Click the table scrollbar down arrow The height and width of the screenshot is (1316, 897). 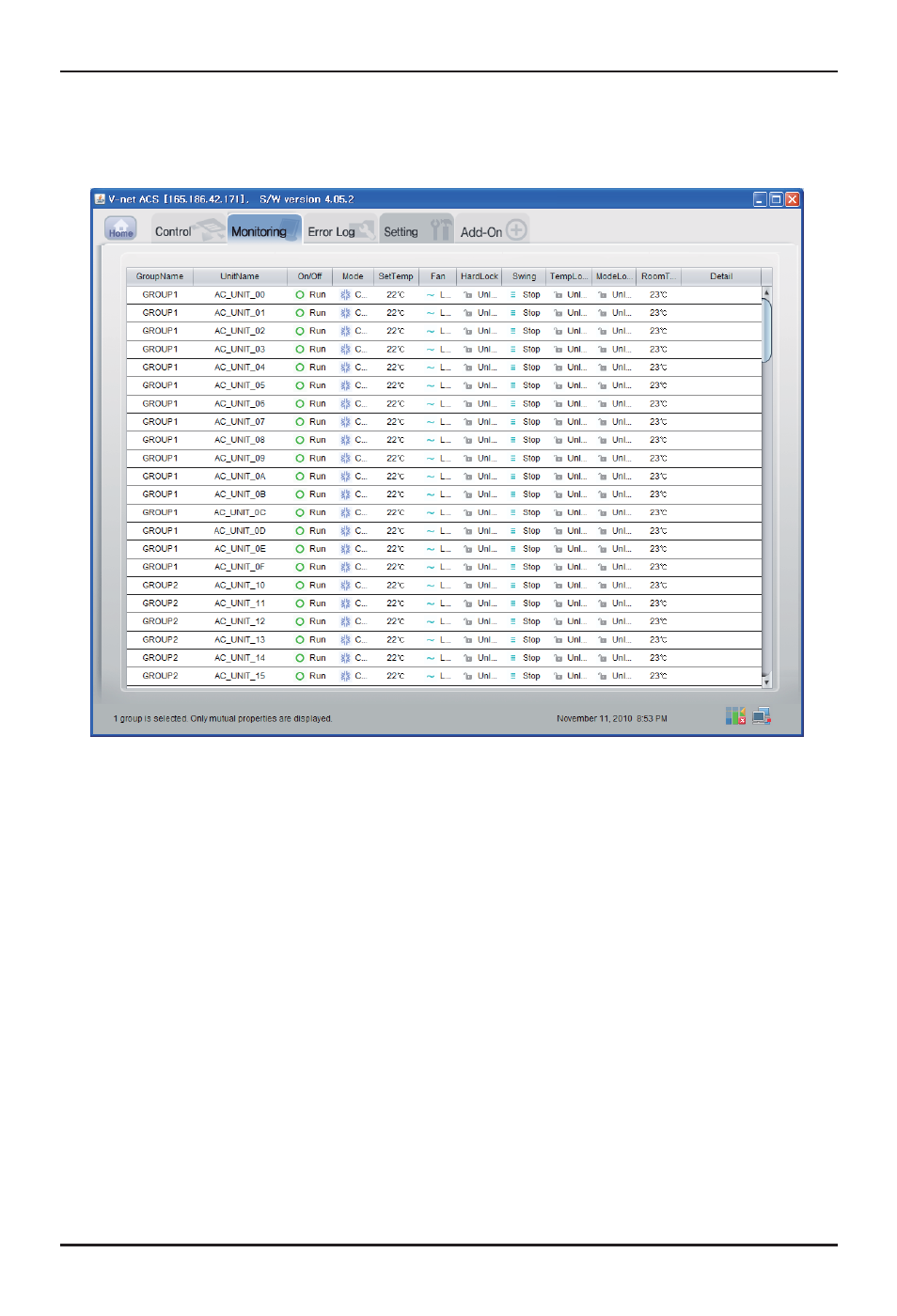766,681
